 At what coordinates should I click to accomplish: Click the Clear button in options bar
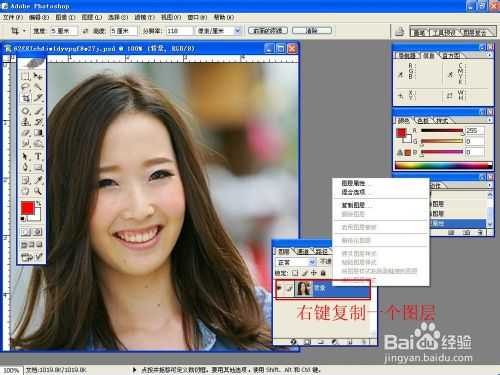312,31
